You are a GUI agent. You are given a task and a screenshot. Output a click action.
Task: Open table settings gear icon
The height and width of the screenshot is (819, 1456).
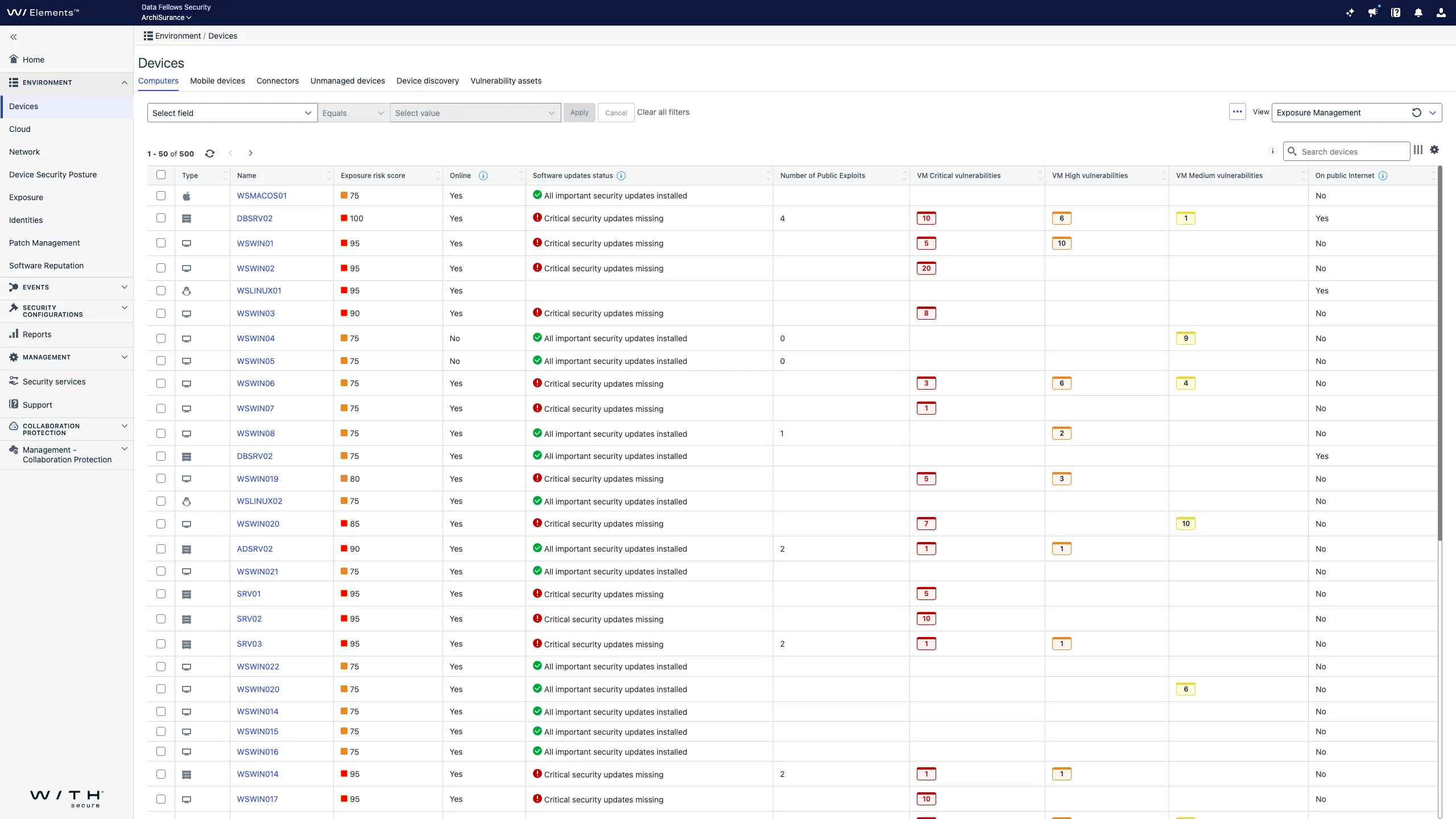pyautogui.click(x=1434, y=150)
